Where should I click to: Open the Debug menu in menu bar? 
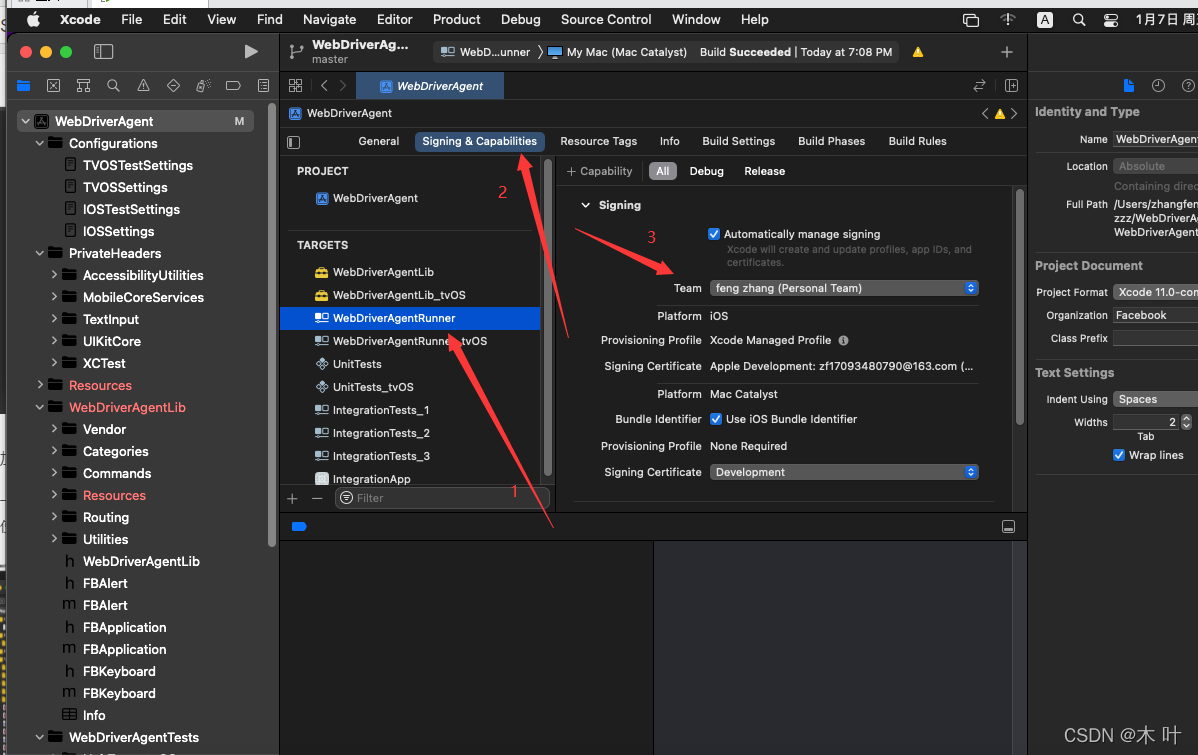520,19
